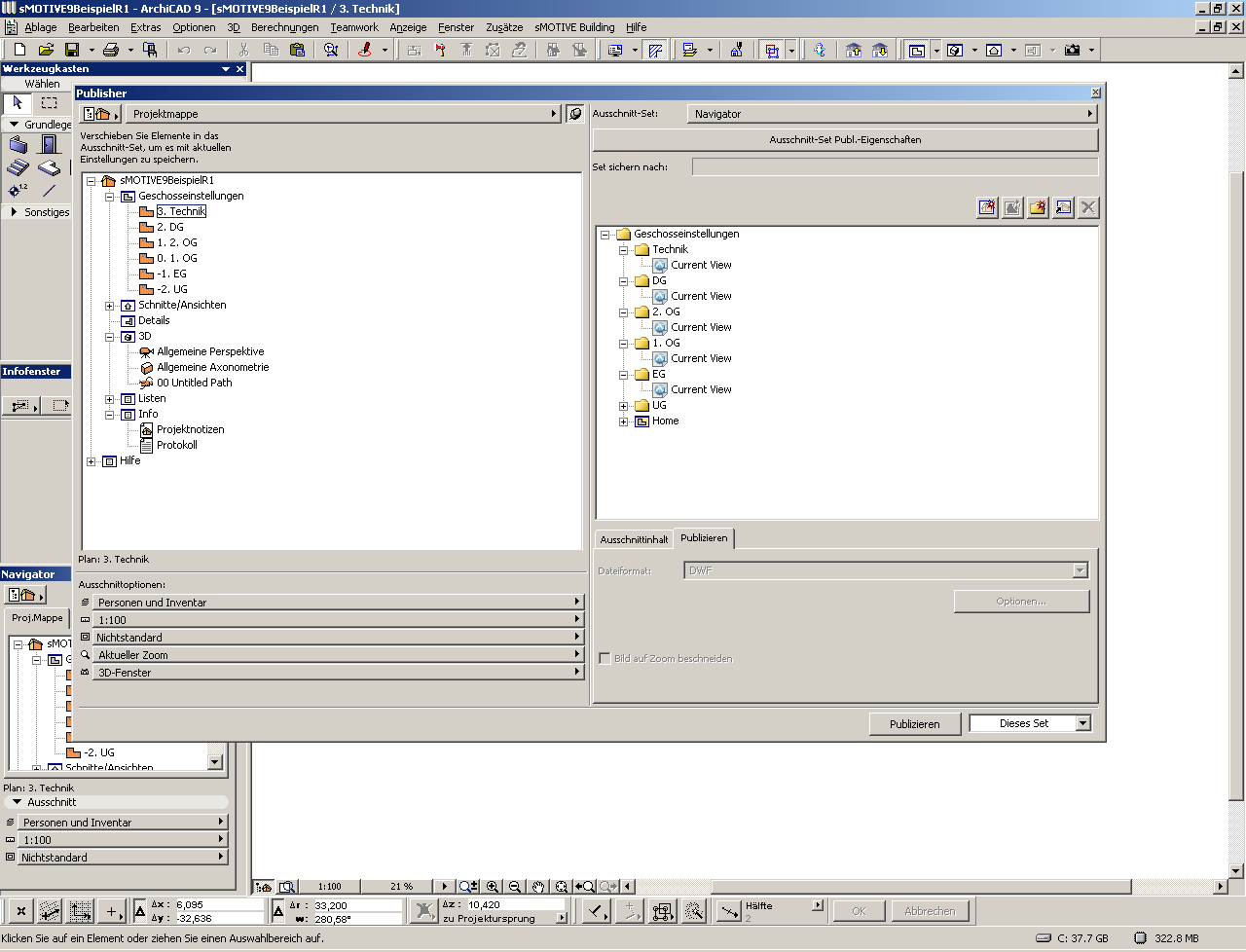The image size is (1246, 952).
Task: Collapse the 3D tree node
Action: click(110, 337)
